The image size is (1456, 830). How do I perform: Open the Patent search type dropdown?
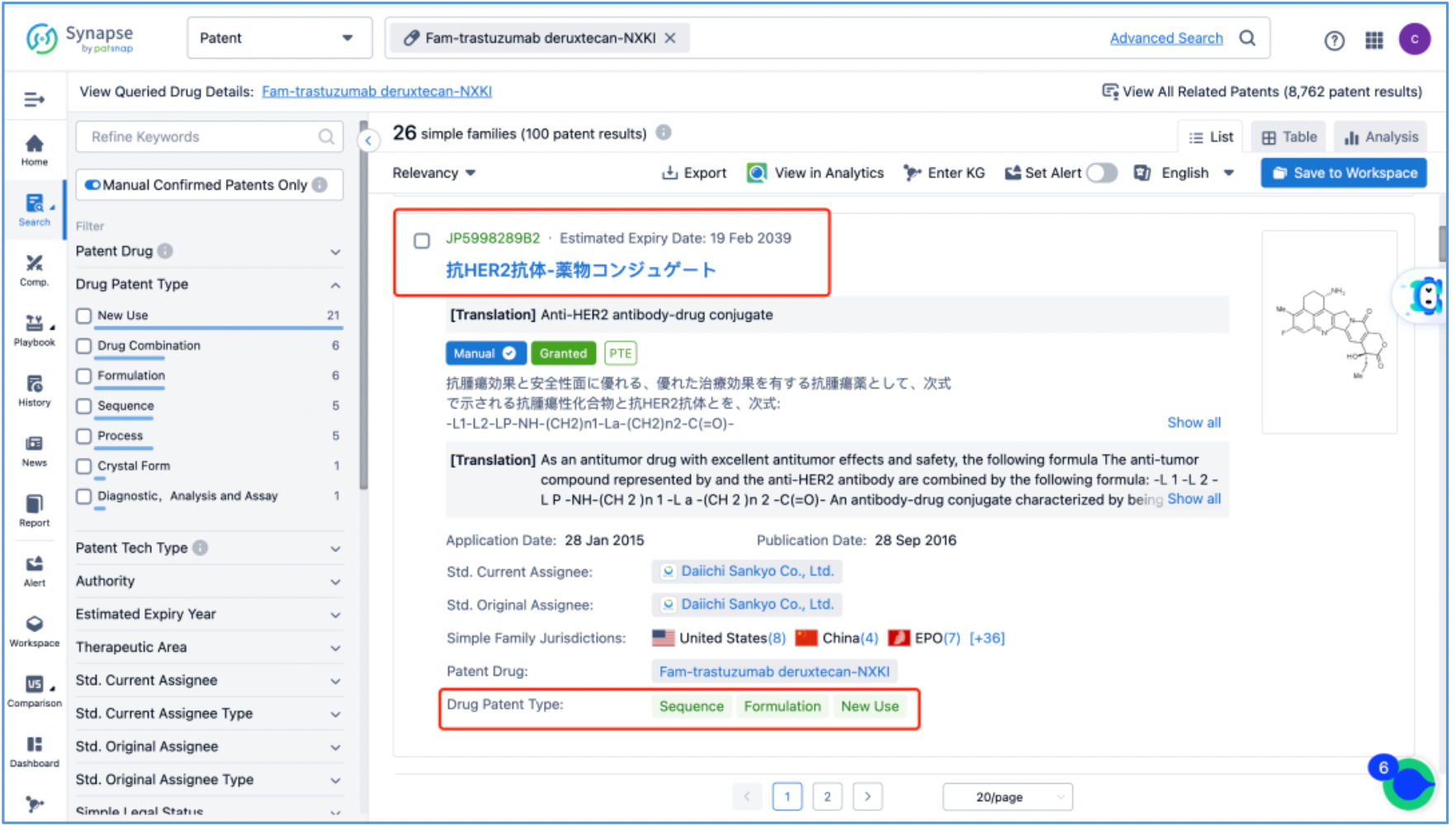click(x=279, y=38)
